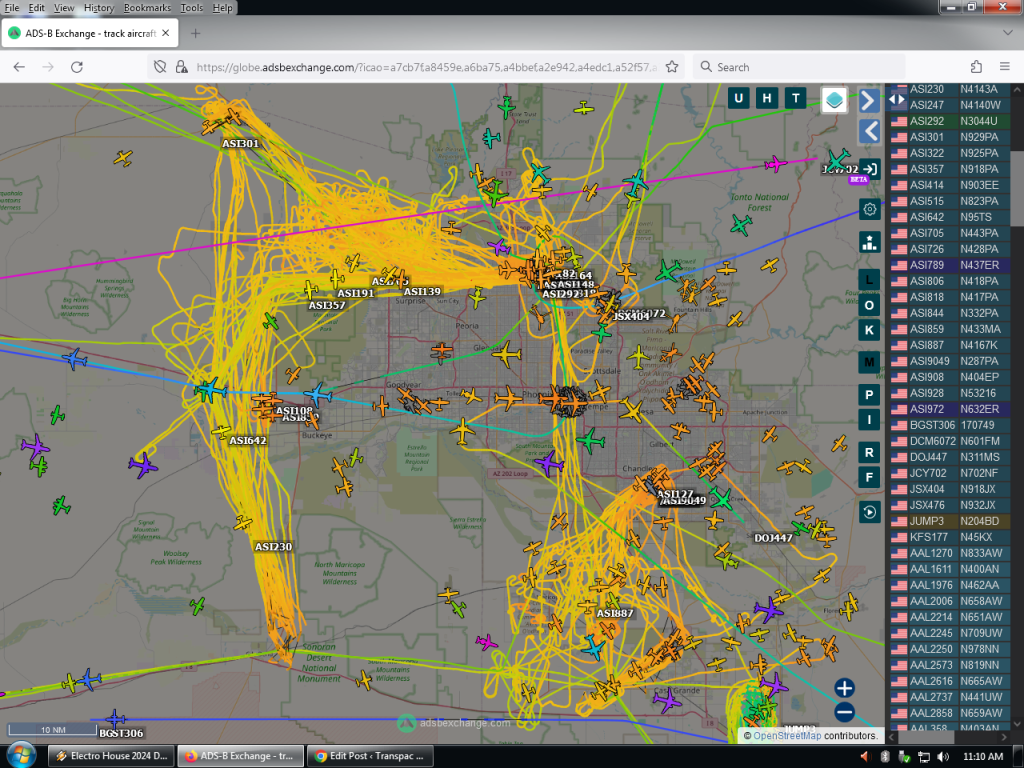This screenshot has width=1024, height=768.
Task: Select the ADS-B Exchange browser tab
Action: (x=90, y=33)
